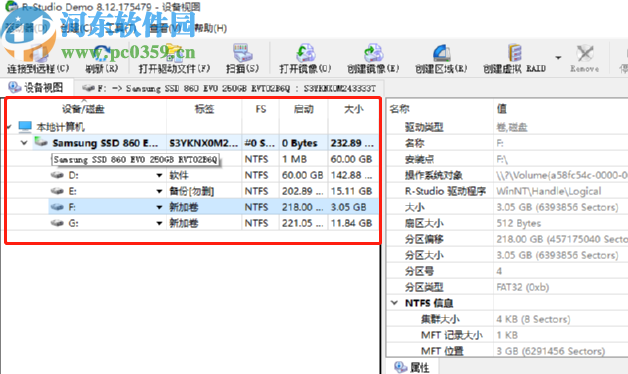Viewport: 628px width, 374px height.
Task: Sort by the Label column header
Action: [204, 109]
